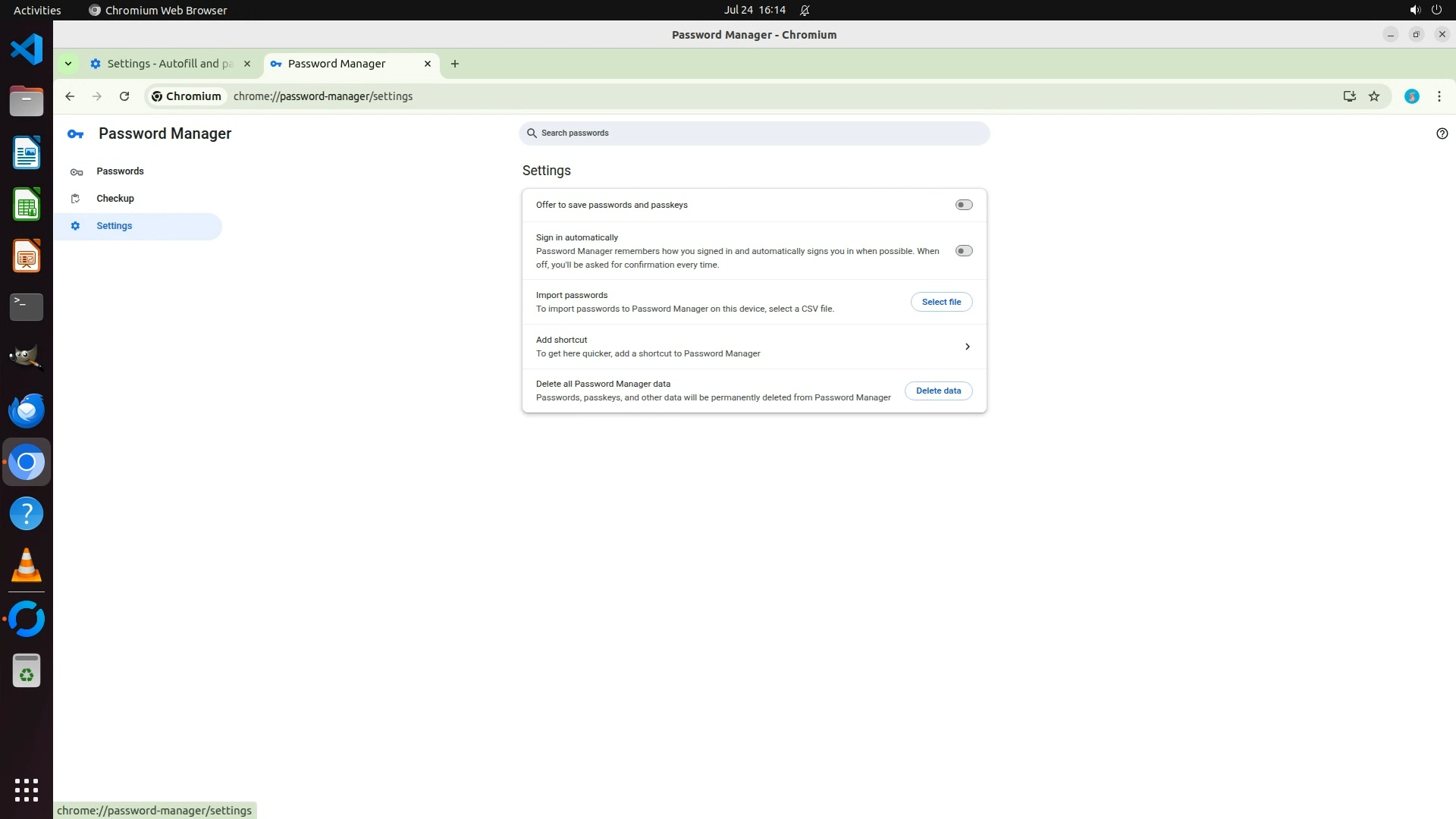Go to Checkup in the sidebar

(115, 199)
